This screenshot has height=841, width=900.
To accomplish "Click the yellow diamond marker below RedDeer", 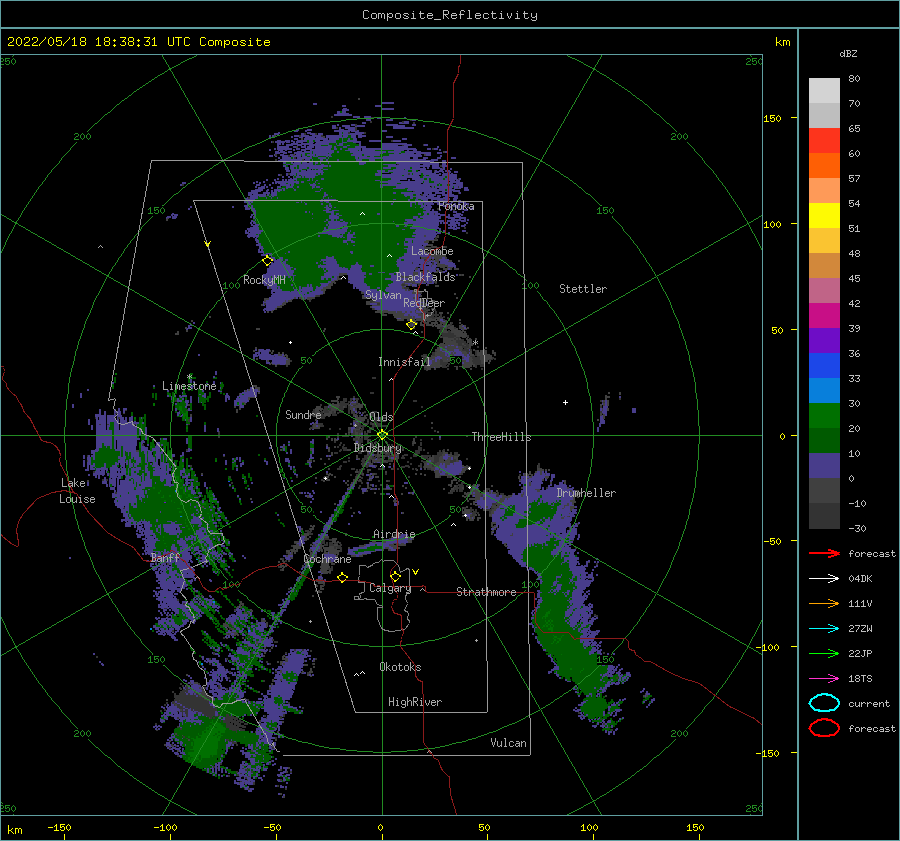I will 411,325.
